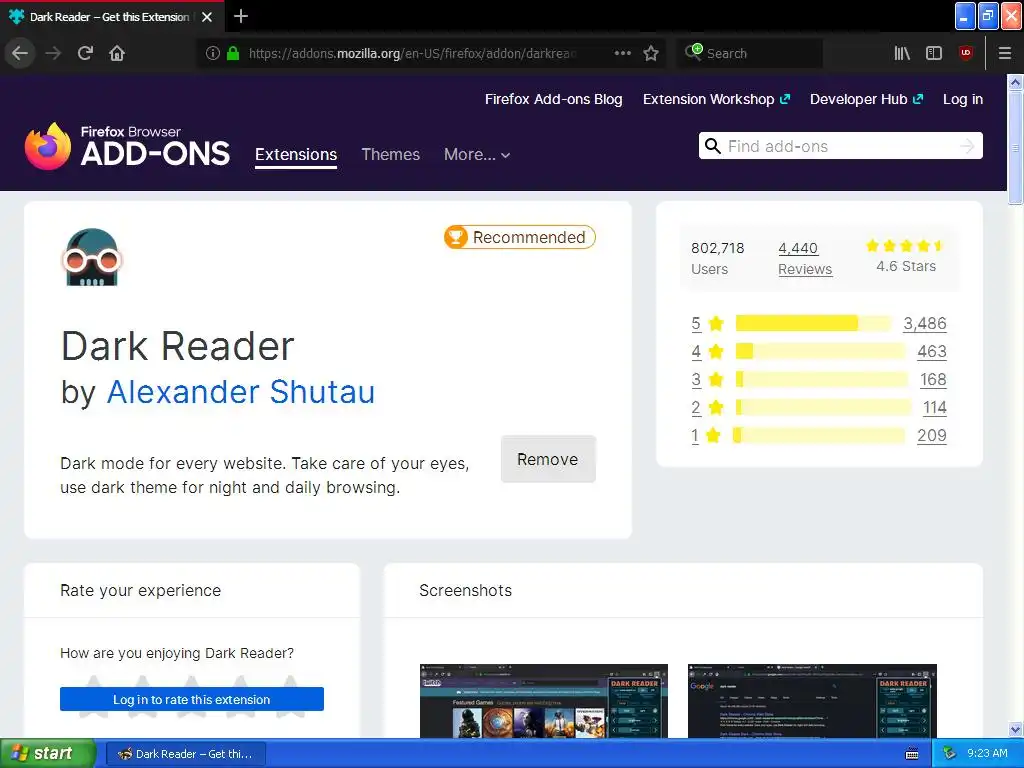Open the Firefox home page icon

click(x=117, y=53)
